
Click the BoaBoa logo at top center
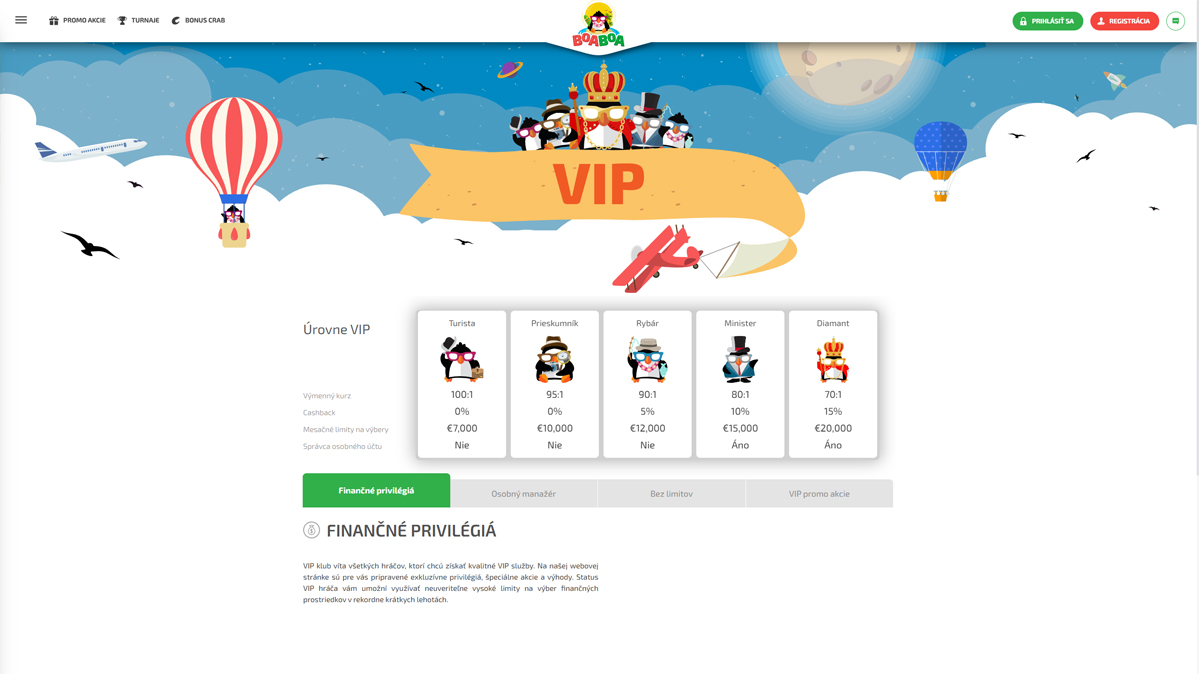coord(598,25)
